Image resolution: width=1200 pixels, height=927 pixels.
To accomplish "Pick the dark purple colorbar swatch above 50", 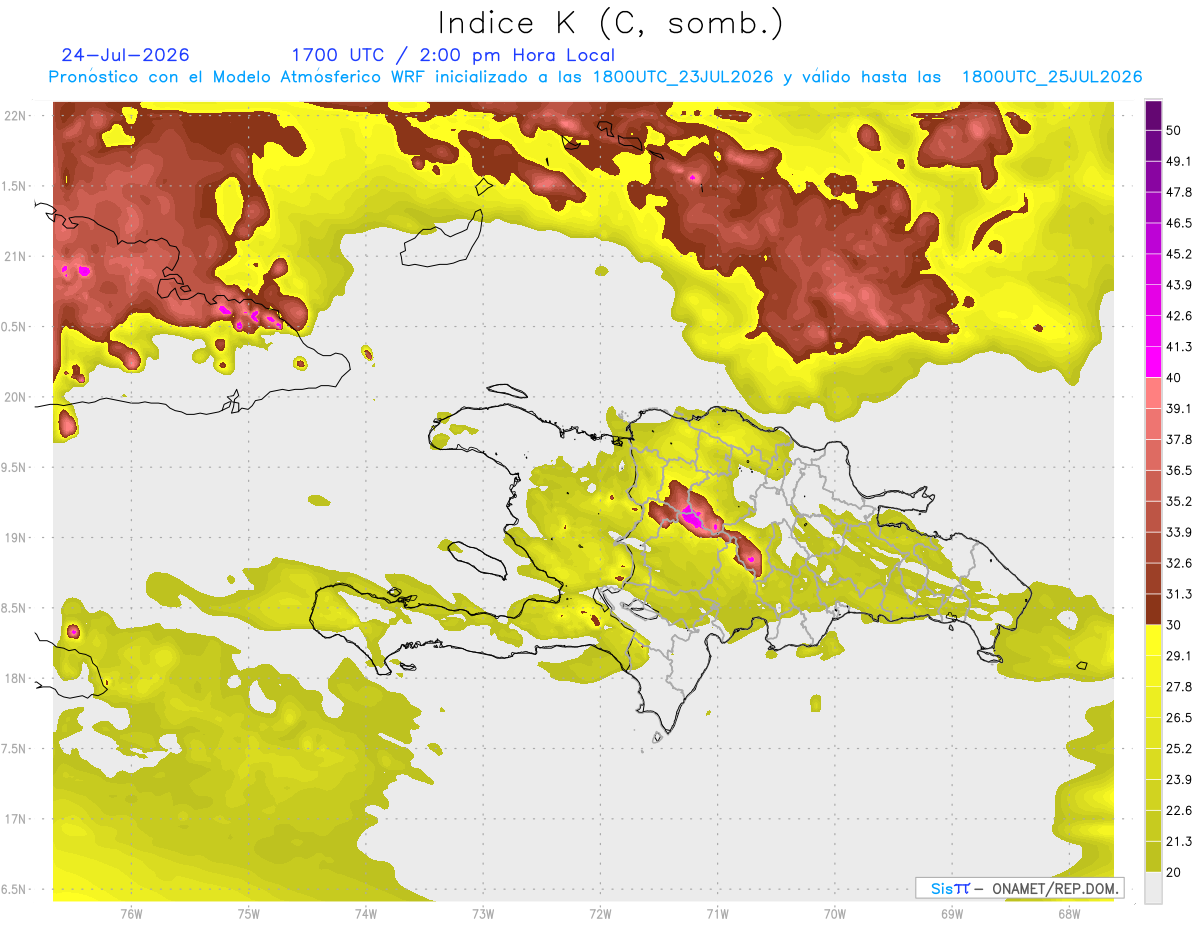I will (1154, 115).
